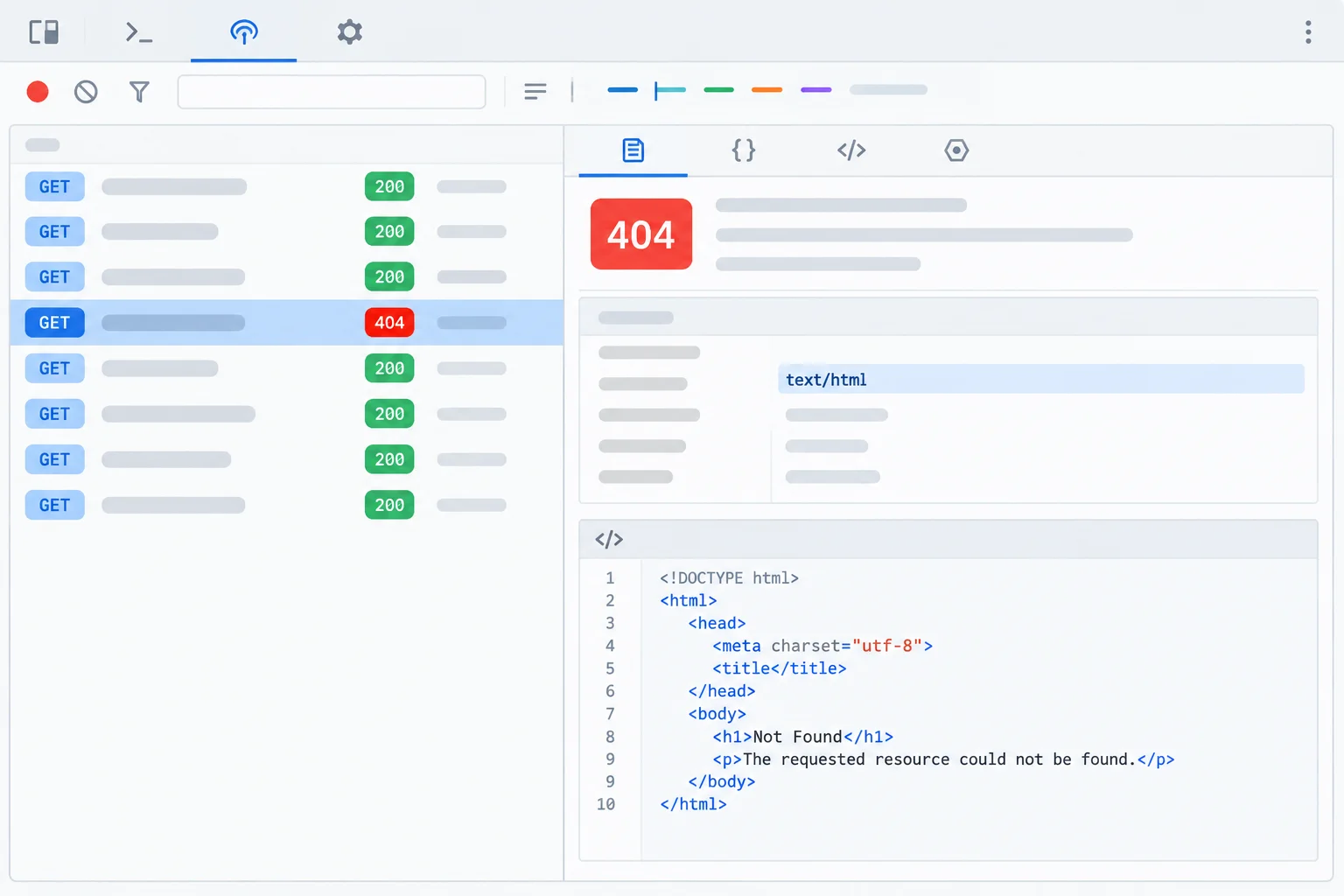Click line number 10 in the gutter
Screen dimensions: 1344x896
(x=605, y=804)
